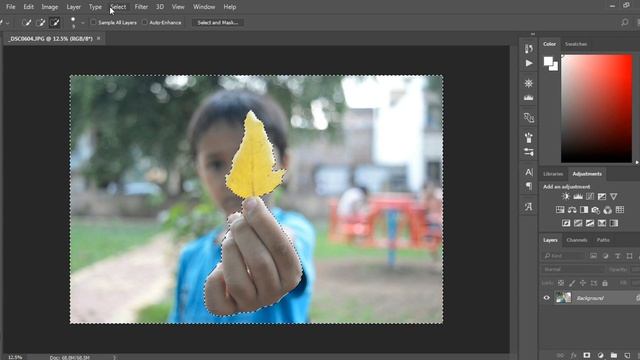
Task: Close the _DSC0604.JPG document tab
Action: tap(98, 38)
